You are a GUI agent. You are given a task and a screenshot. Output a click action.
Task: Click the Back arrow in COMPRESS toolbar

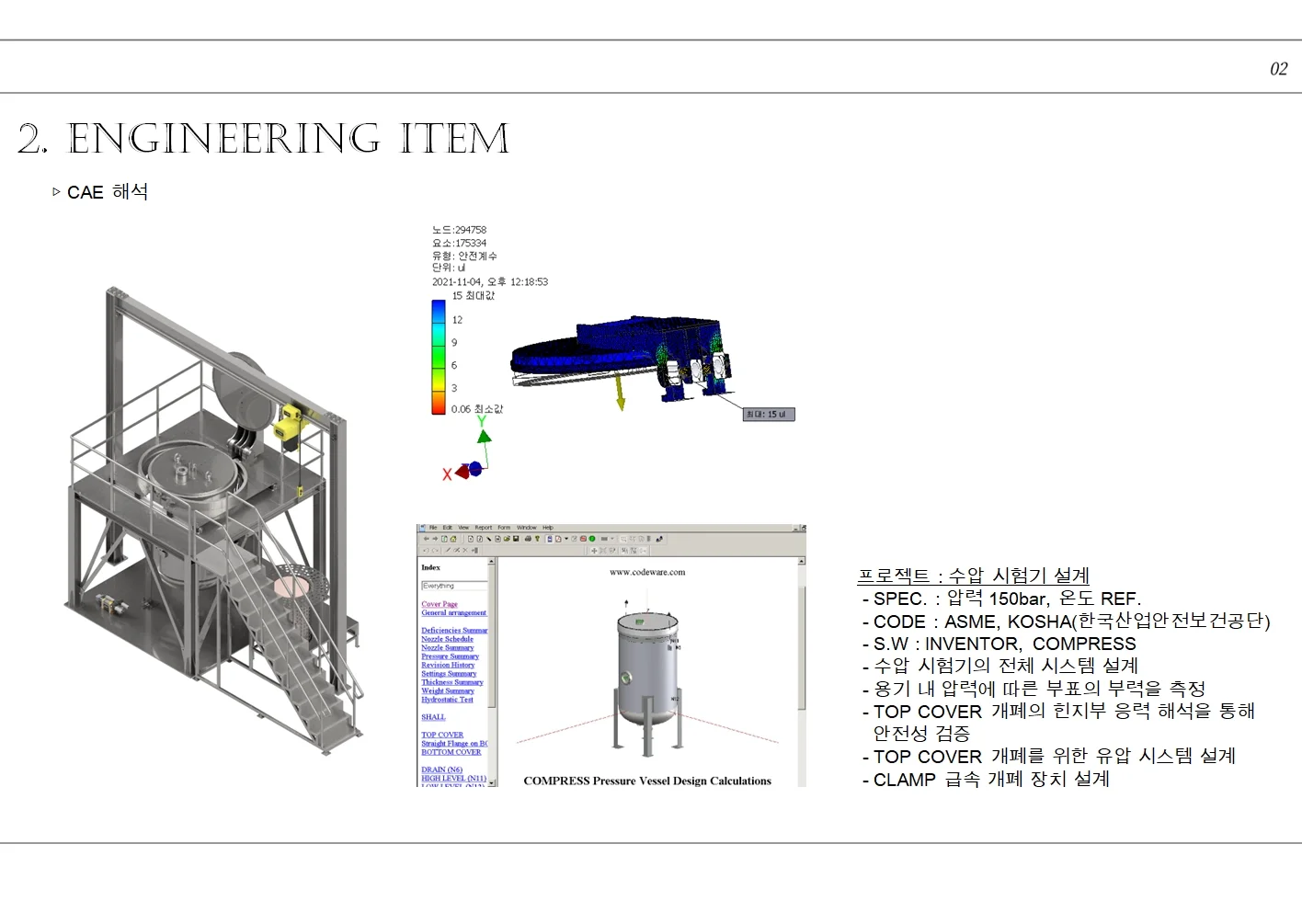tap(427, 539)
